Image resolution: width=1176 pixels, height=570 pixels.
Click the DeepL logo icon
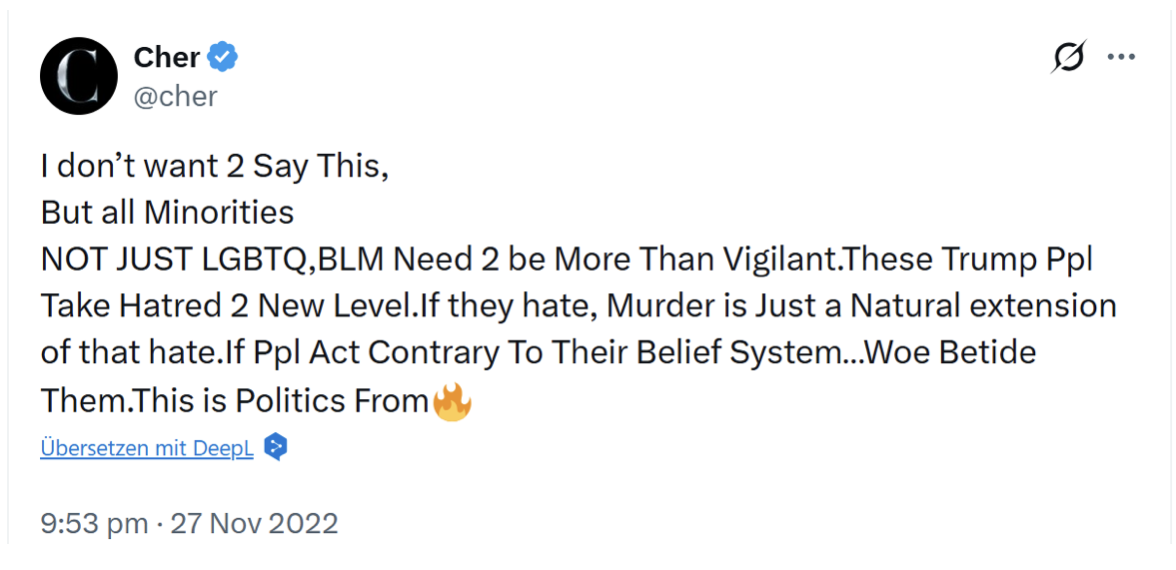click(276, 447)
